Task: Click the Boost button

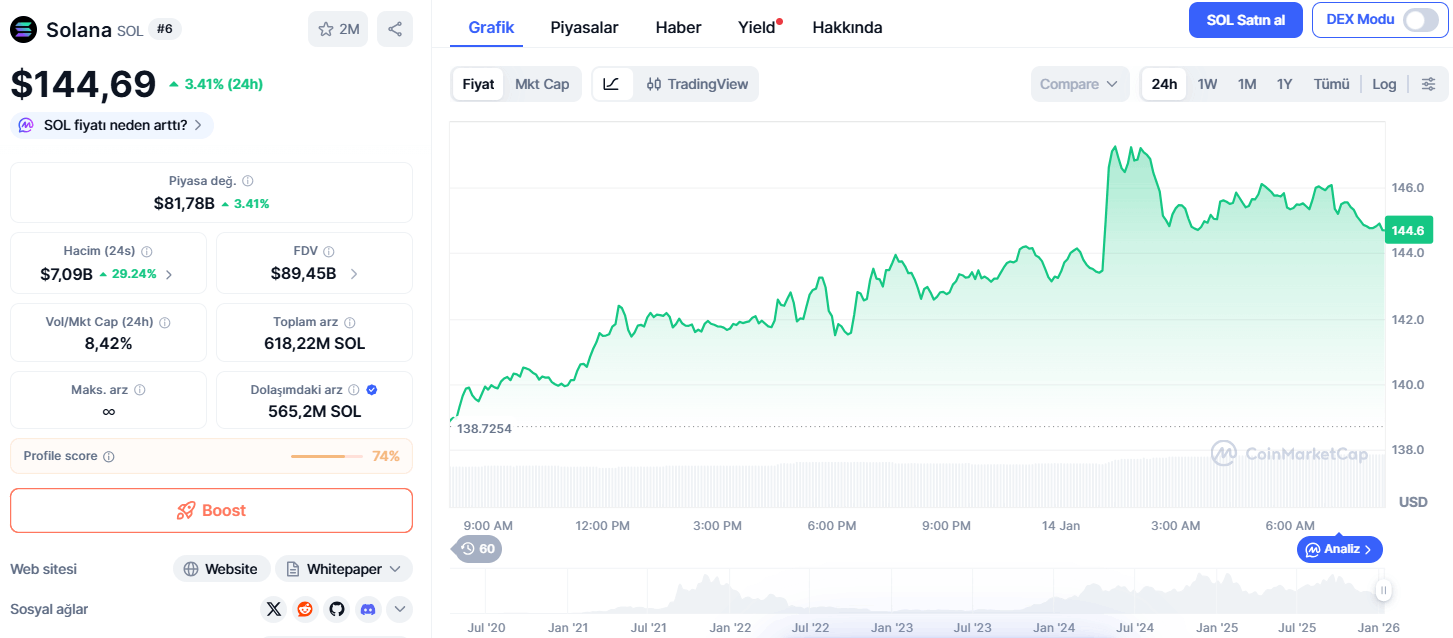Action: [x=211, y=510]
